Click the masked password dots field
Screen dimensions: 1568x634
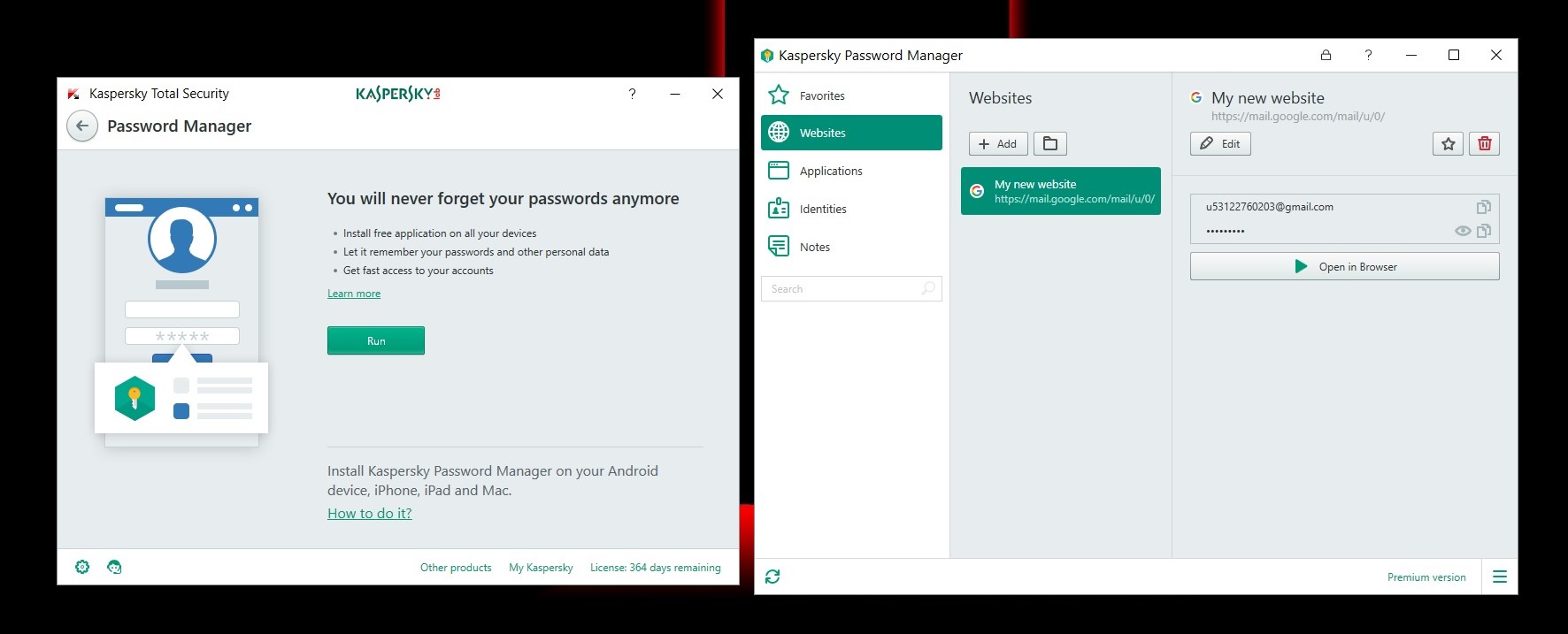[1226, 232]
